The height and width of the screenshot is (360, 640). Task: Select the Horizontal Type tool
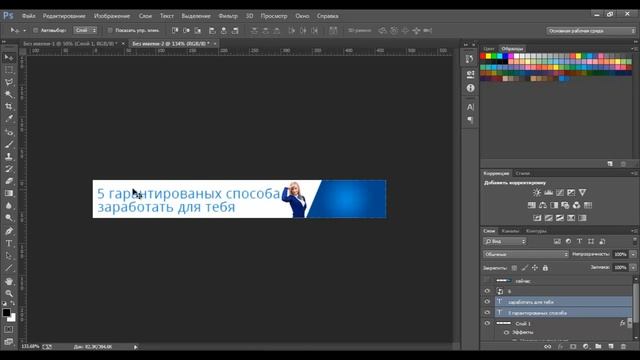(9, 243)
